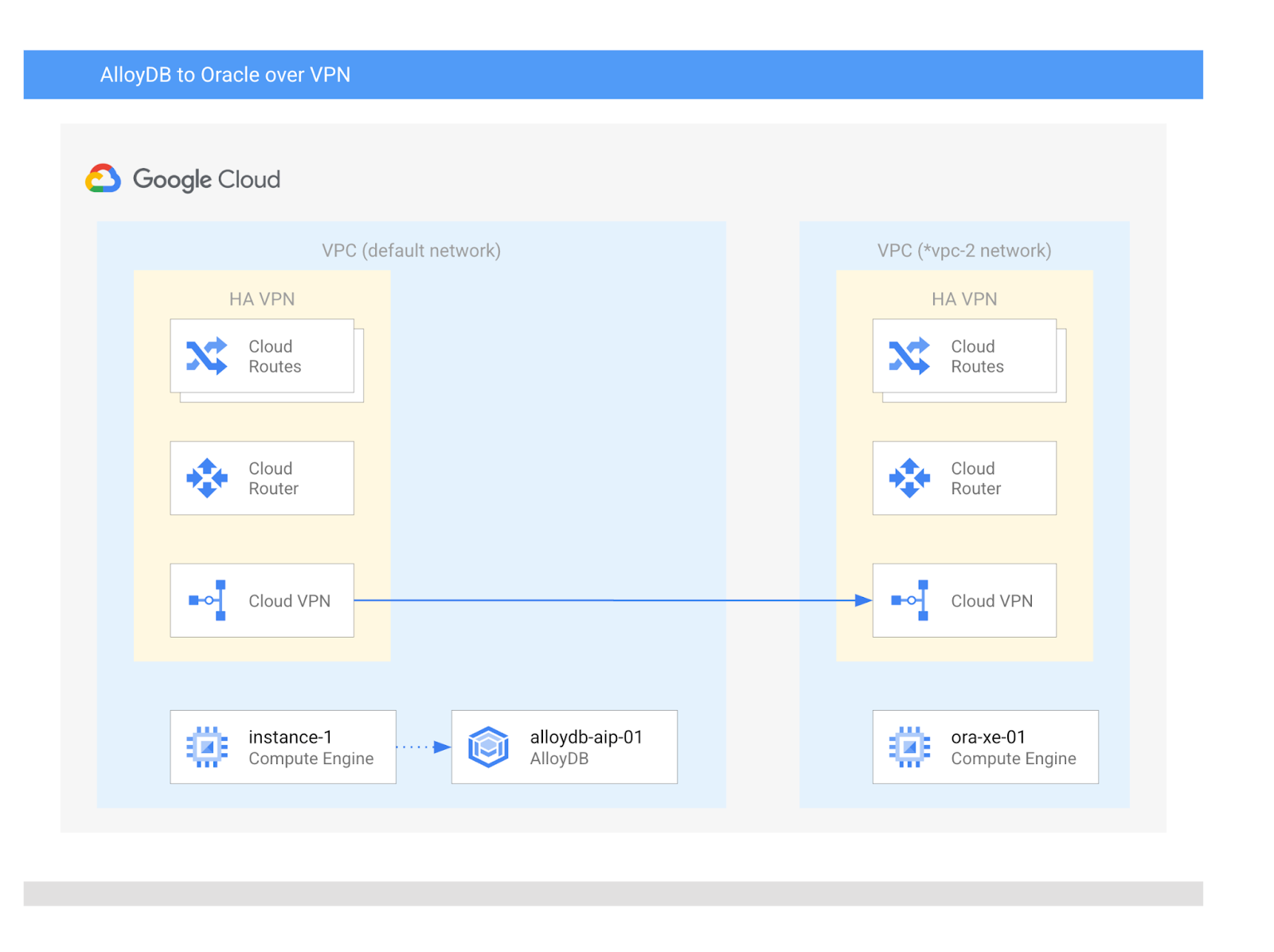Select the Cloud Router icon in default network
The width and height of the screenshot is (1274, 952).
pos(206,478)
